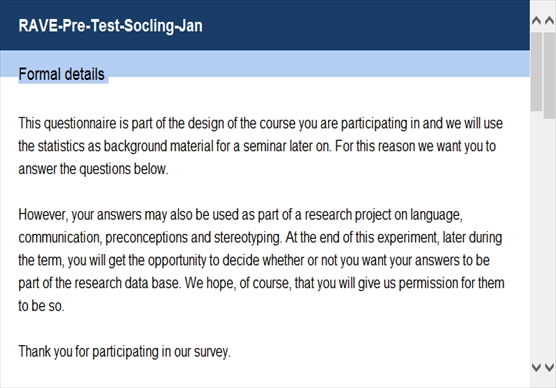Click the outer scrollbar down arrow
The width and height of the screenshot is (556, 388).
click(x=549, y=367)
